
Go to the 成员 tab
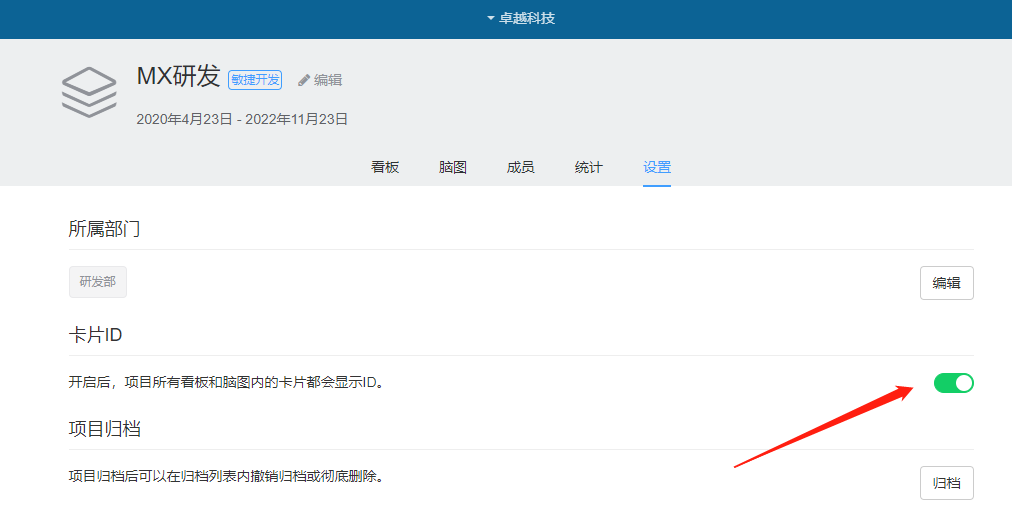(x=520, y=167)
